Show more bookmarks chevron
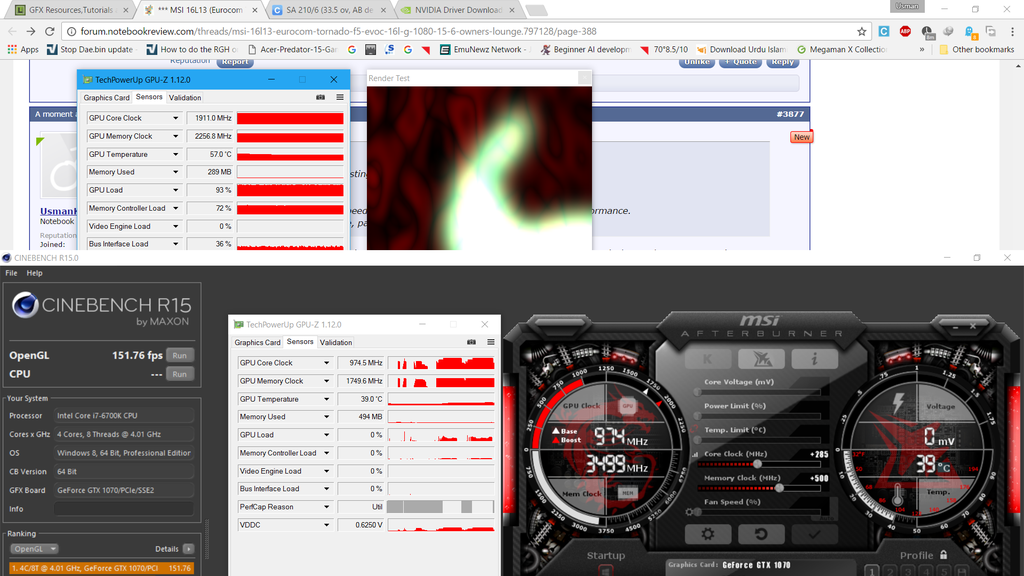 (x=921, y=50)
